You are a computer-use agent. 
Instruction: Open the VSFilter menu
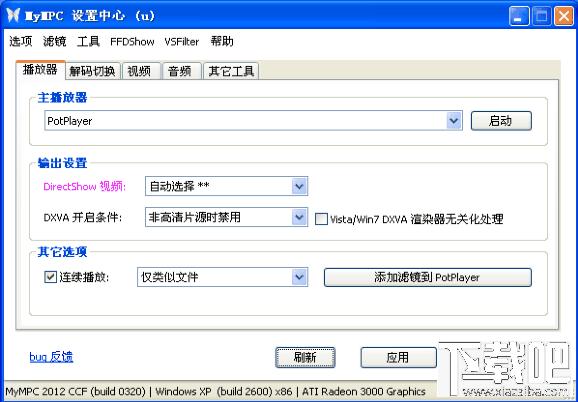click(182, 42)
